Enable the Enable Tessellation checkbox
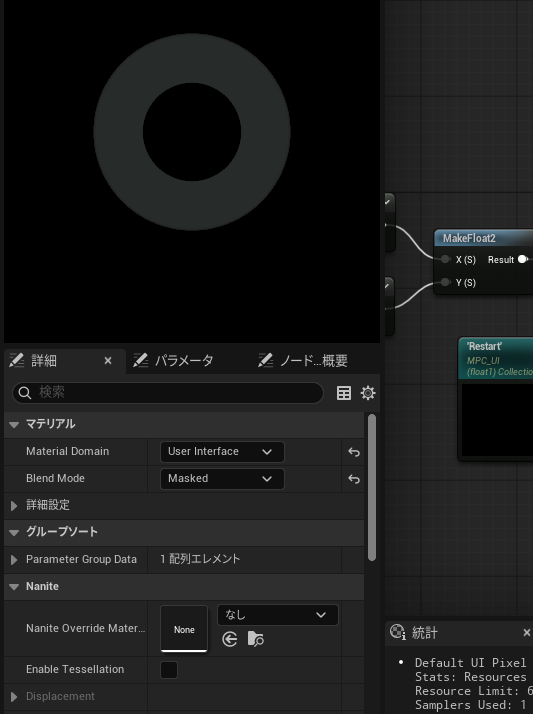 169,669
